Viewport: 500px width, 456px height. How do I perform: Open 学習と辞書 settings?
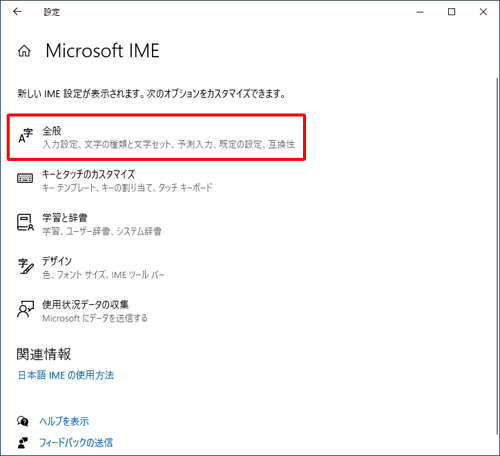(89, 224)
